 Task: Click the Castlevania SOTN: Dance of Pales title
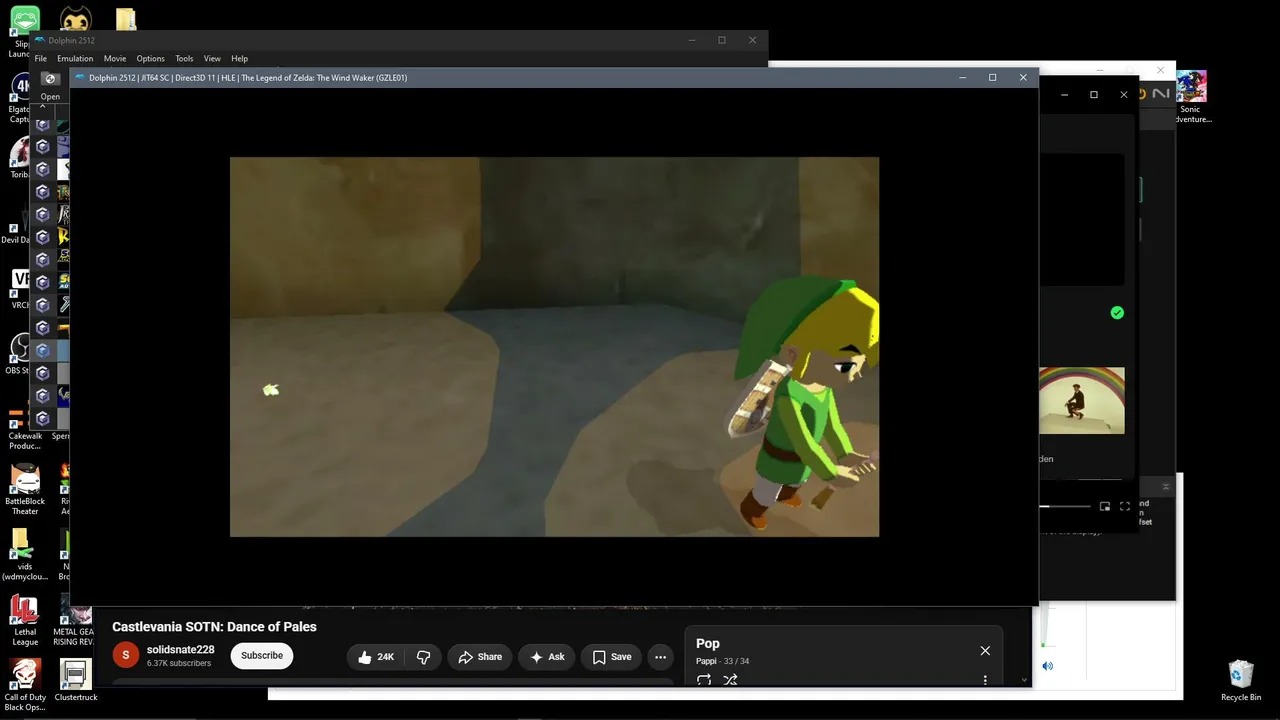click(x=214, y=627)
